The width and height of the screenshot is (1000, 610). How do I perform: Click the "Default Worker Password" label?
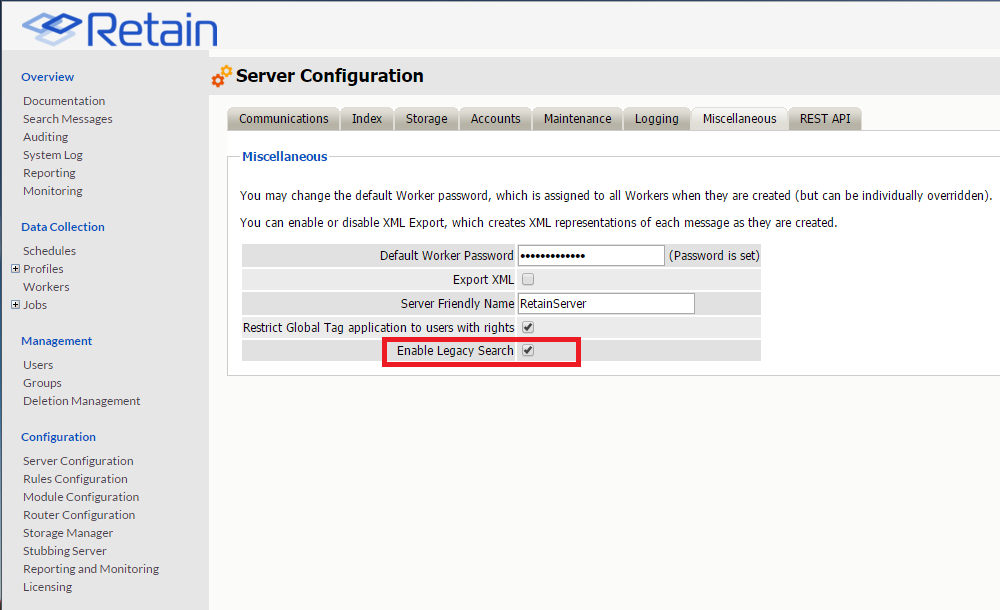[x=446, y=255]
